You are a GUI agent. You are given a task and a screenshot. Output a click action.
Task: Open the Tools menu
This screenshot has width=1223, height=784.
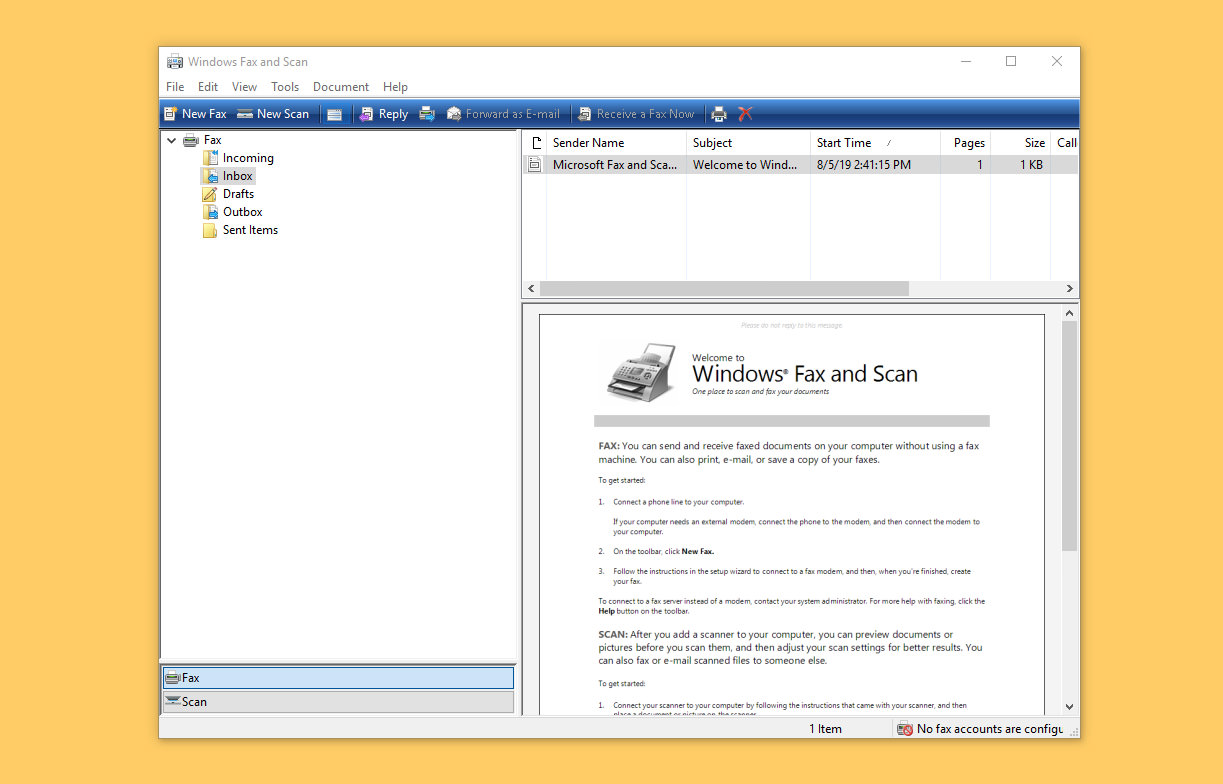pyautogui.click(x=285, y=87)
